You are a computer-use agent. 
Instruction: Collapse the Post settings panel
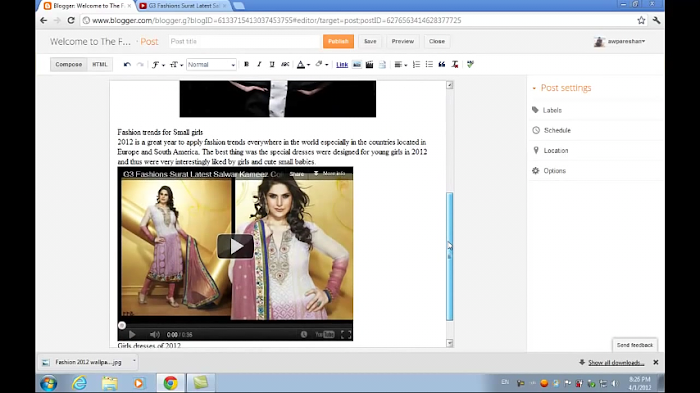(562, 88)
